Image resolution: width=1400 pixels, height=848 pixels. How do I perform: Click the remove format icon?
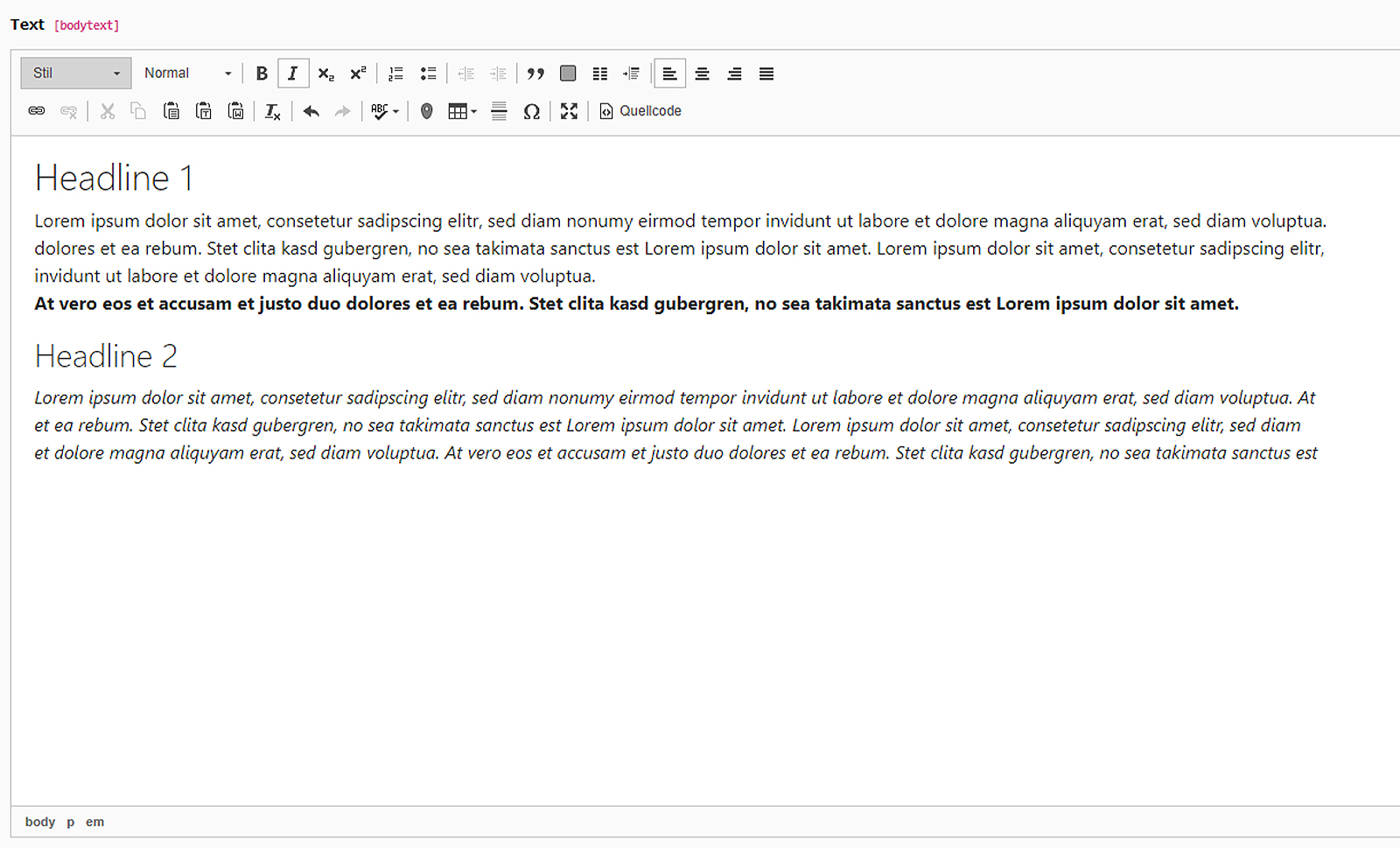click(272, 111)
